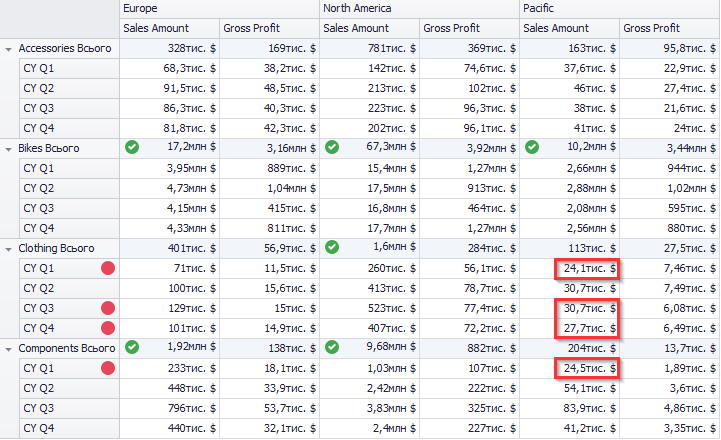
Task: Click cell 1,04млн $ in Bikes CY Q2
Action: pyautogui.click(x=269, y=189)
